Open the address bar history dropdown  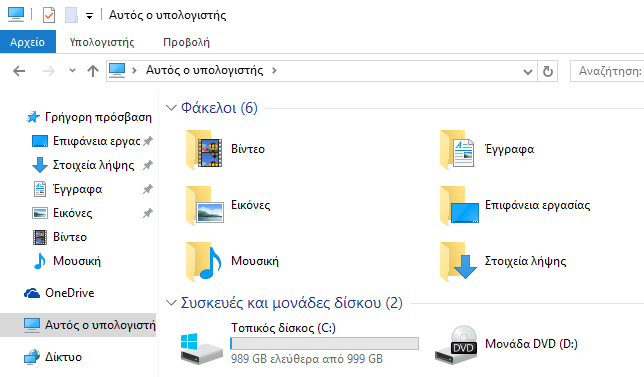point(528,72)
